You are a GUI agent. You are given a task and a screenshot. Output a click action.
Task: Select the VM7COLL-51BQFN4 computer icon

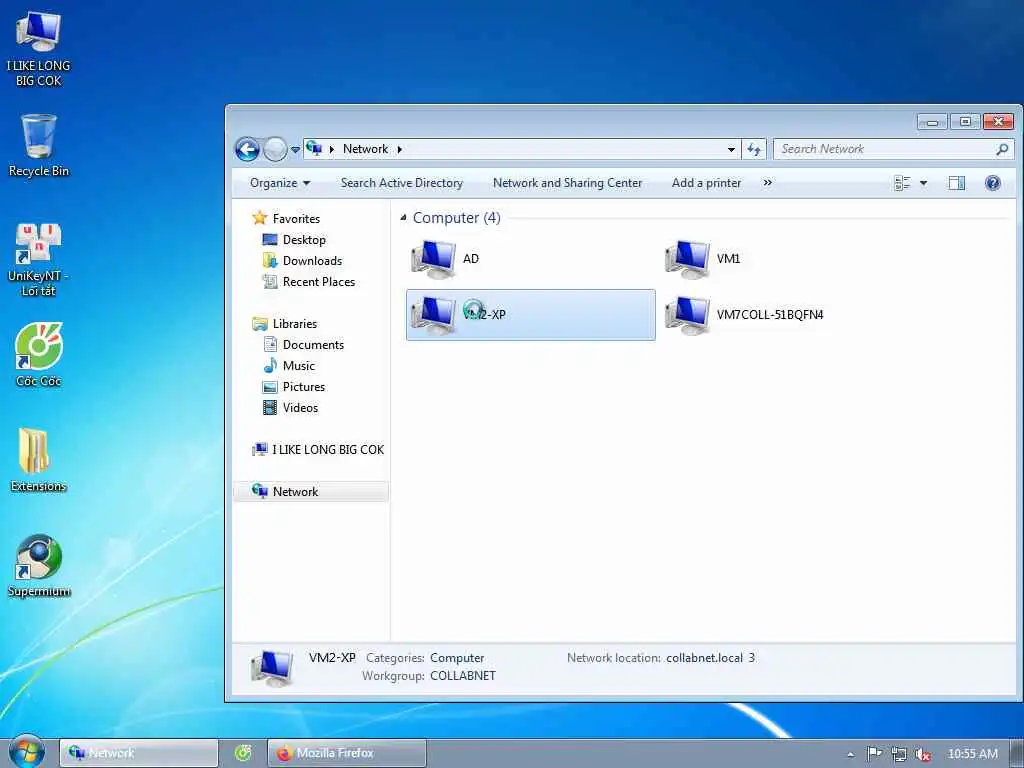687,315
